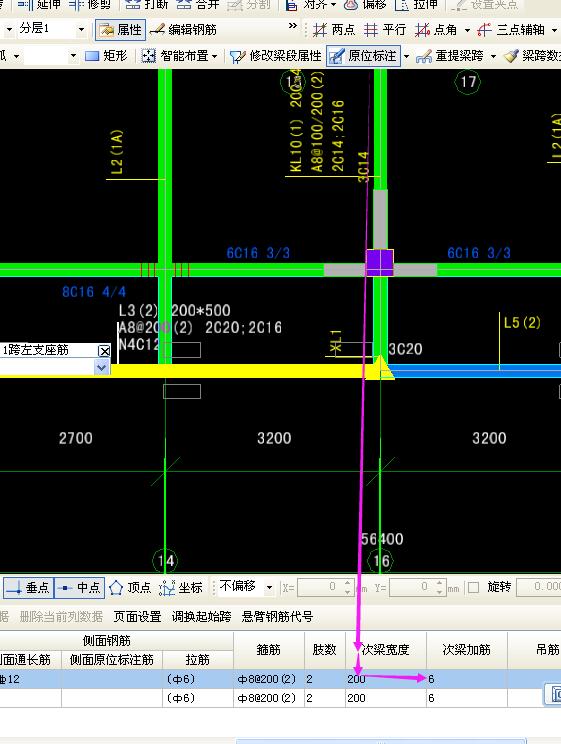
Task: Open the 对齐 dropdown arrow
Action: coord(333,5)
